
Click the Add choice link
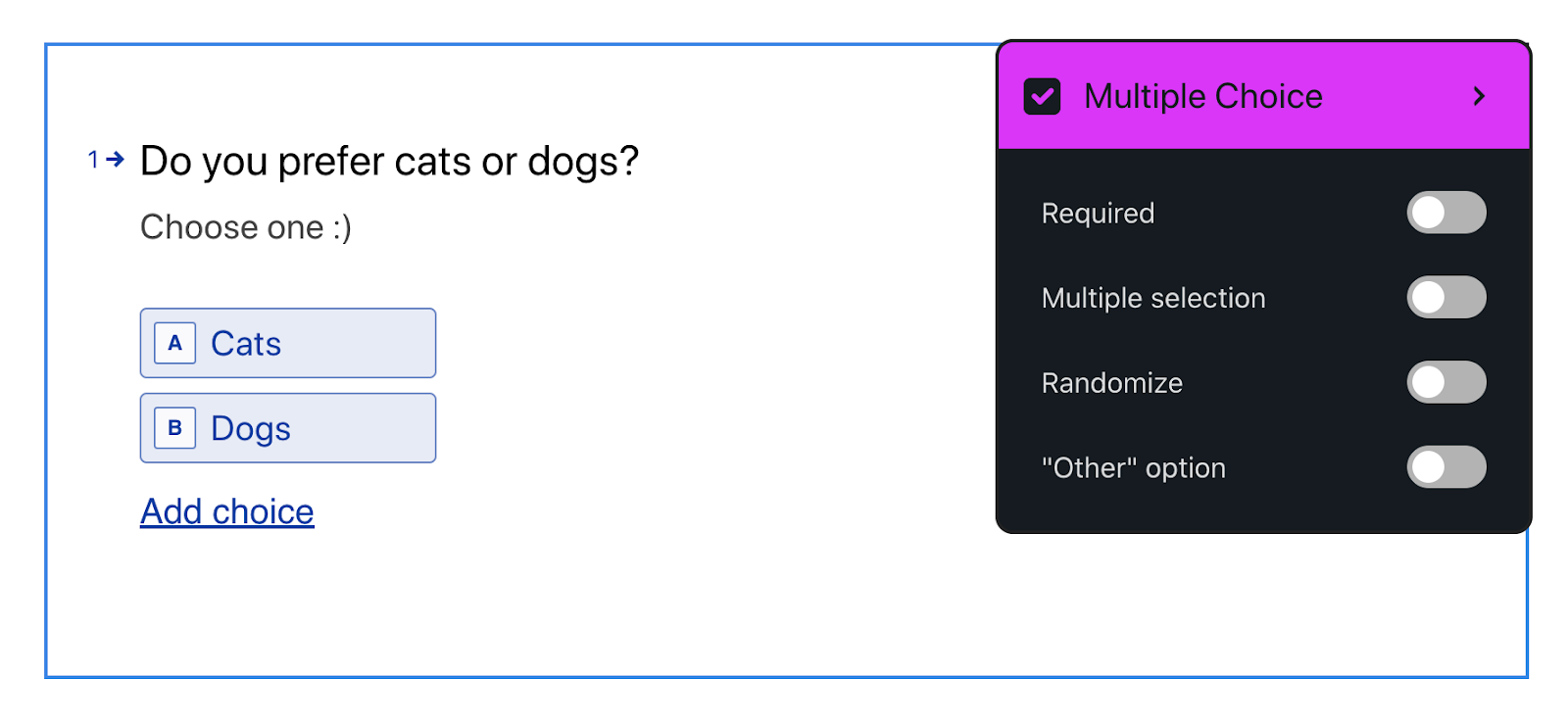pyautogui.click(x=227, y=511)
